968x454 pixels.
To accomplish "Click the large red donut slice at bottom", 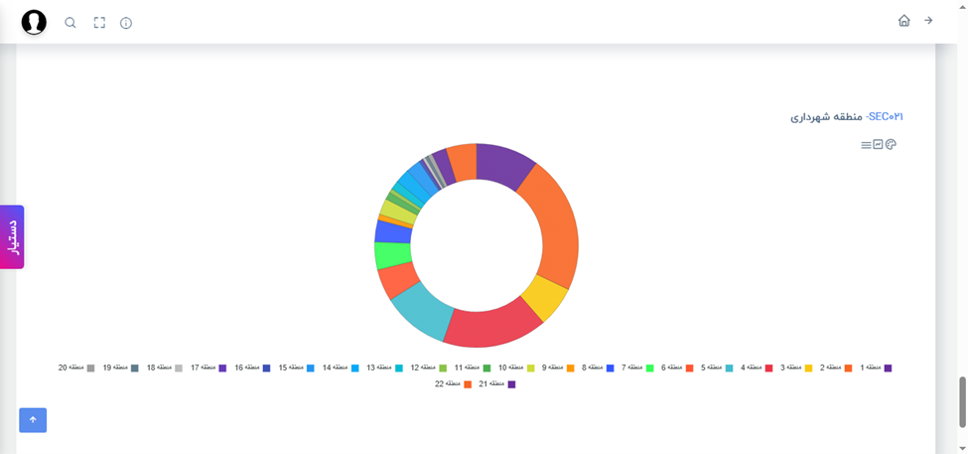I will pos(491,327).
